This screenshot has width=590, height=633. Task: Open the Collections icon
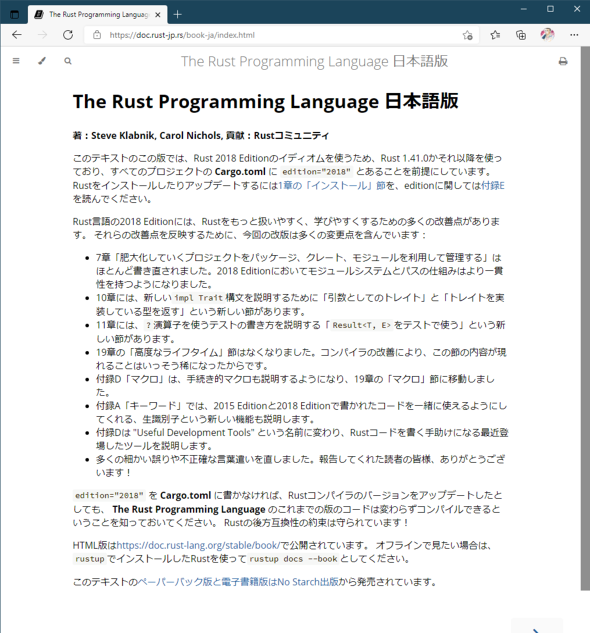click(x=521, y=35)
